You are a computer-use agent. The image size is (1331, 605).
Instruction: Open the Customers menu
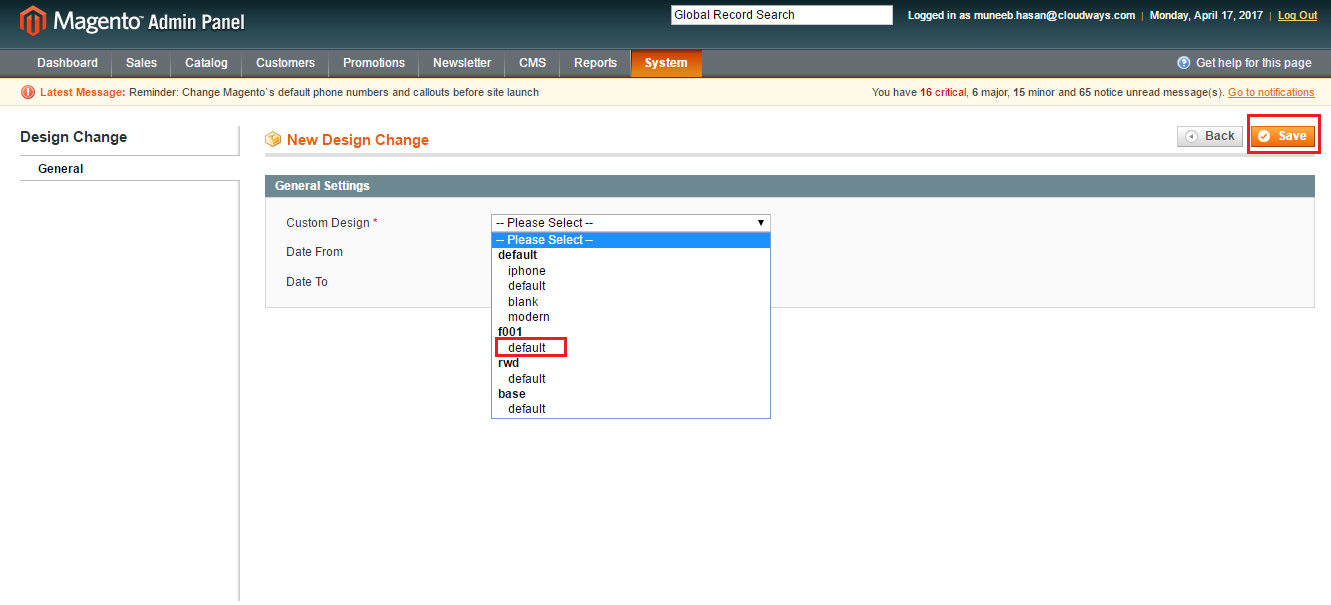tap(285, 63)
